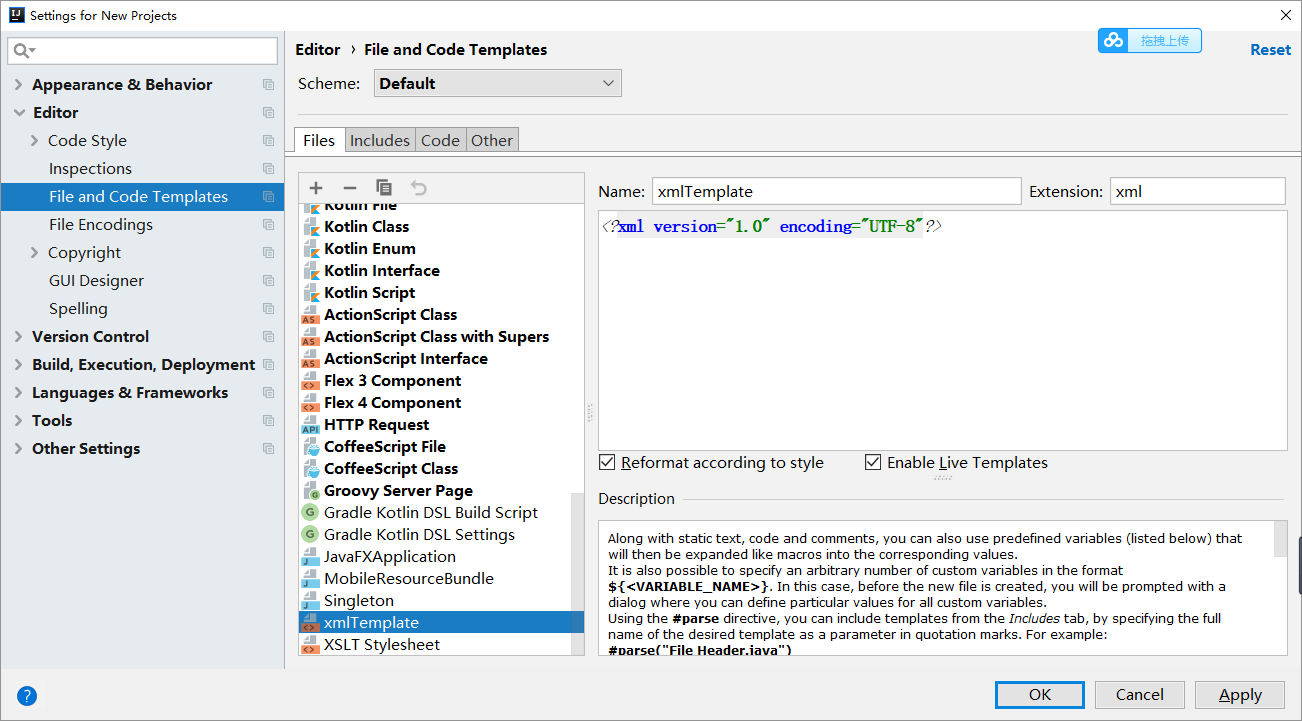The width and height of the screenshot is (1302, 721).
Task: Click the Kotlin Script file icon
Action: [x=310, y=293]
